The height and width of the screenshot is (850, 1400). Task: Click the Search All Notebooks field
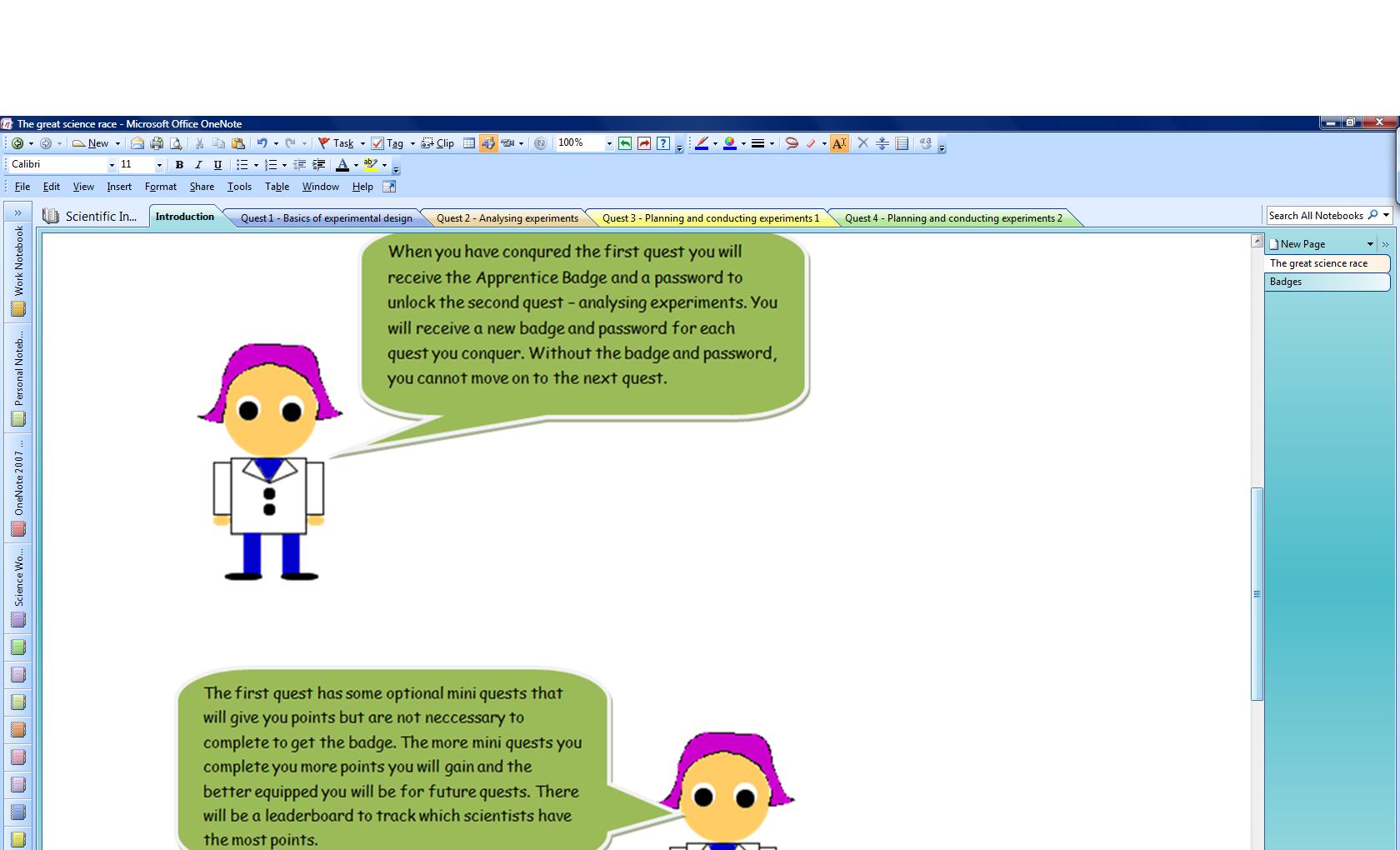tap(1315, 216)
